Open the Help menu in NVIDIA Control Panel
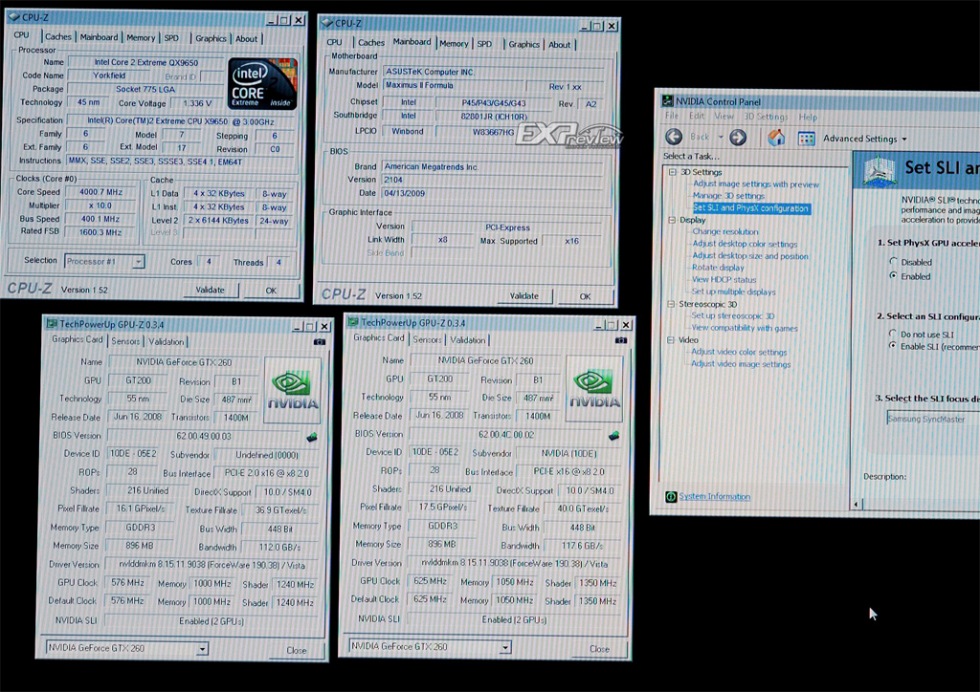 click(x=808, y=117)
